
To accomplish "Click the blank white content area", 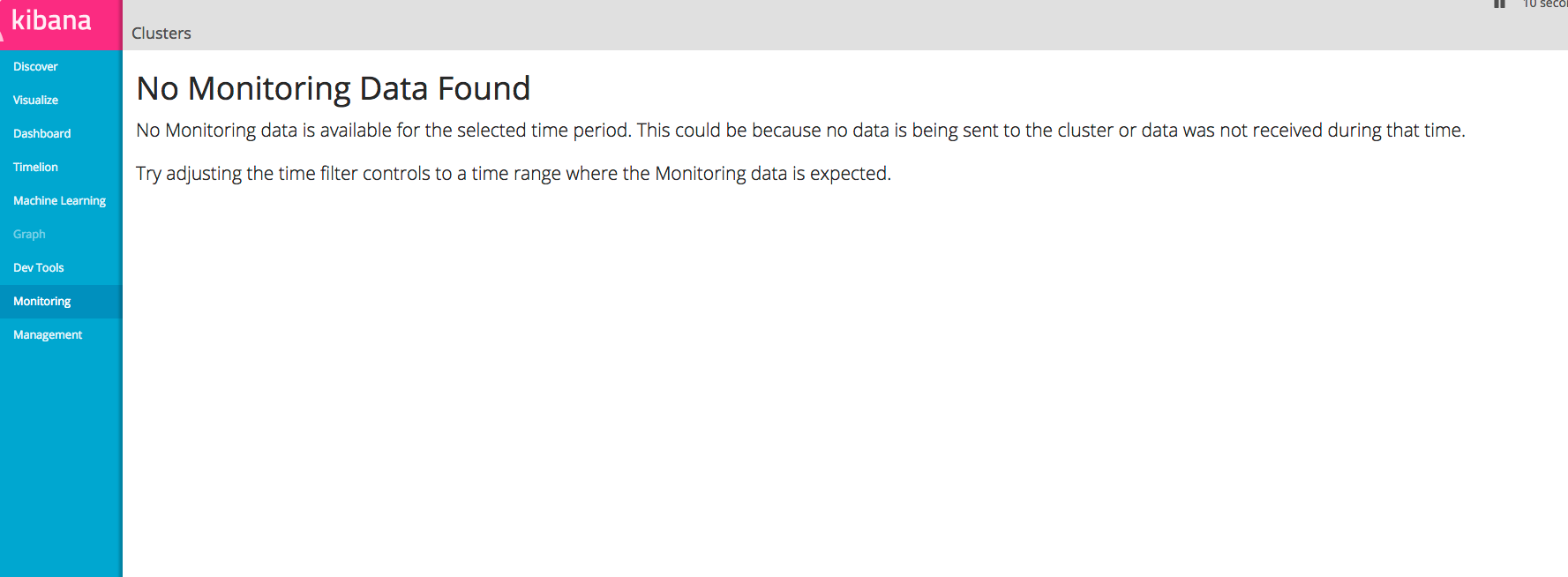I will tap(845, 379).
